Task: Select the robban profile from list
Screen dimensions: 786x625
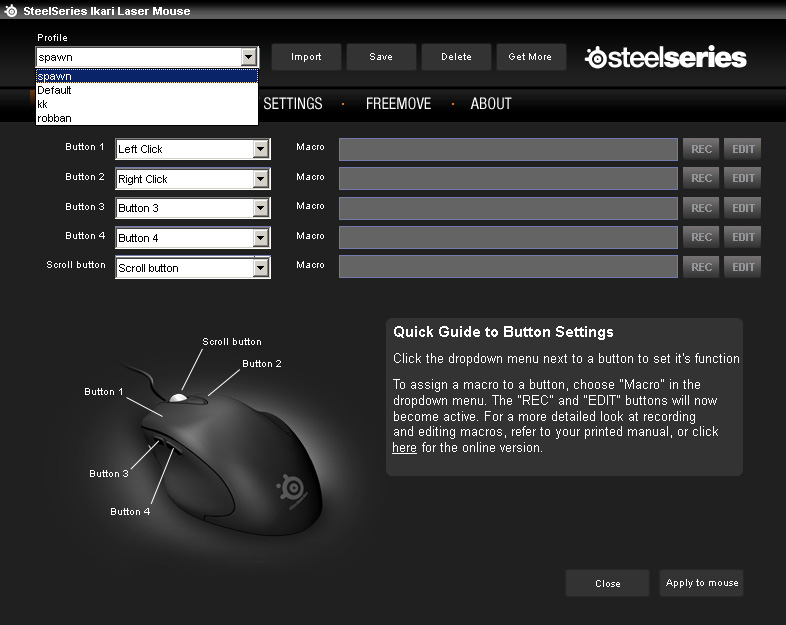Action: [147, 118]
